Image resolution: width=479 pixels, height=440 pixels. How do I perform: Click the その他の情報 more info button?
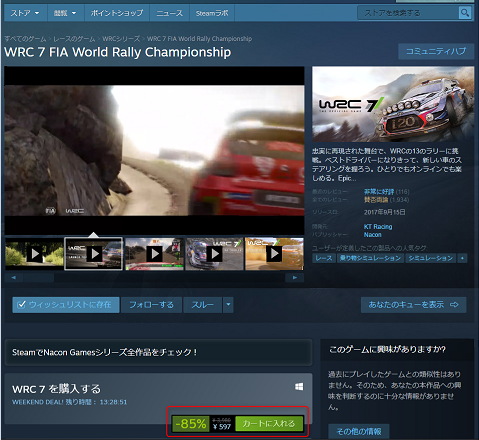[359, 432]
